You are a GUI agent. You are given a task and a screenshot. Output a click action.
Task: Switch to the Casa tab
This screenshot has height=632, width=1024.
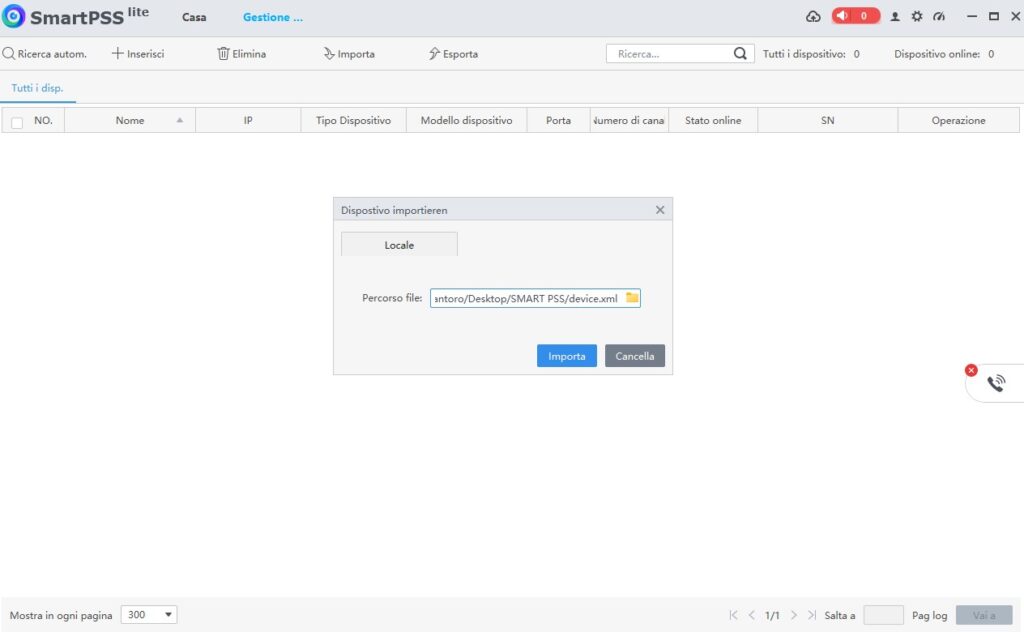coord(194,17)
